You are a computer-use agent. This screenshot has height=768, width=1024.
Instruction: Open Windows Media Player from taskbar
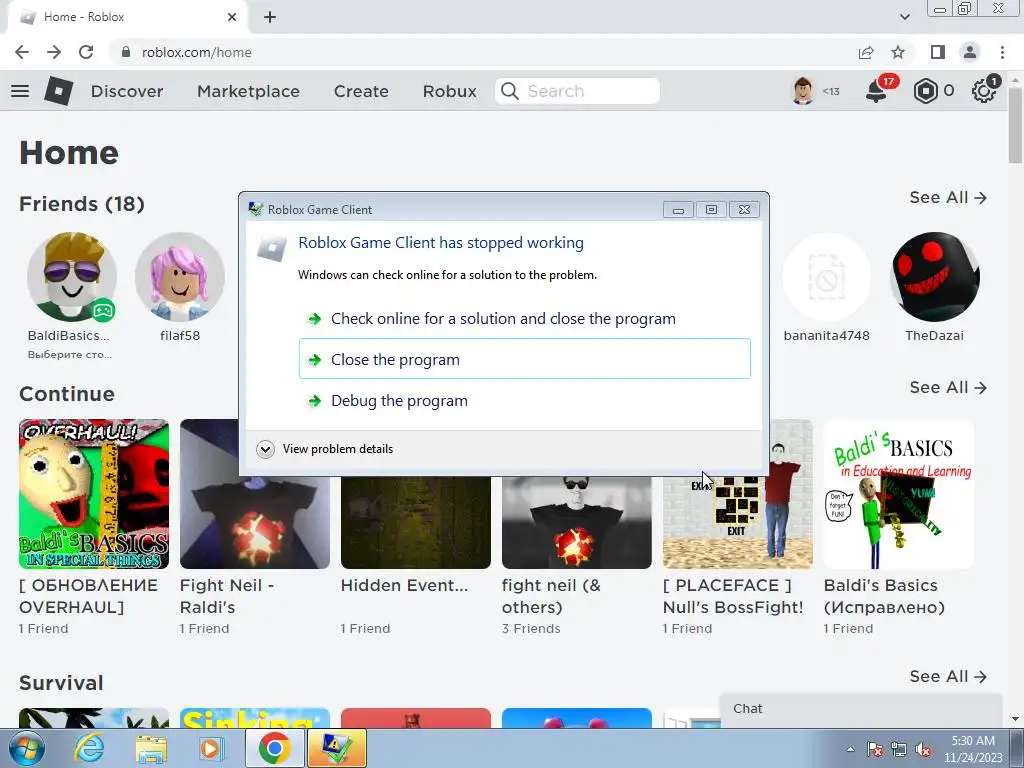point(212,748)
